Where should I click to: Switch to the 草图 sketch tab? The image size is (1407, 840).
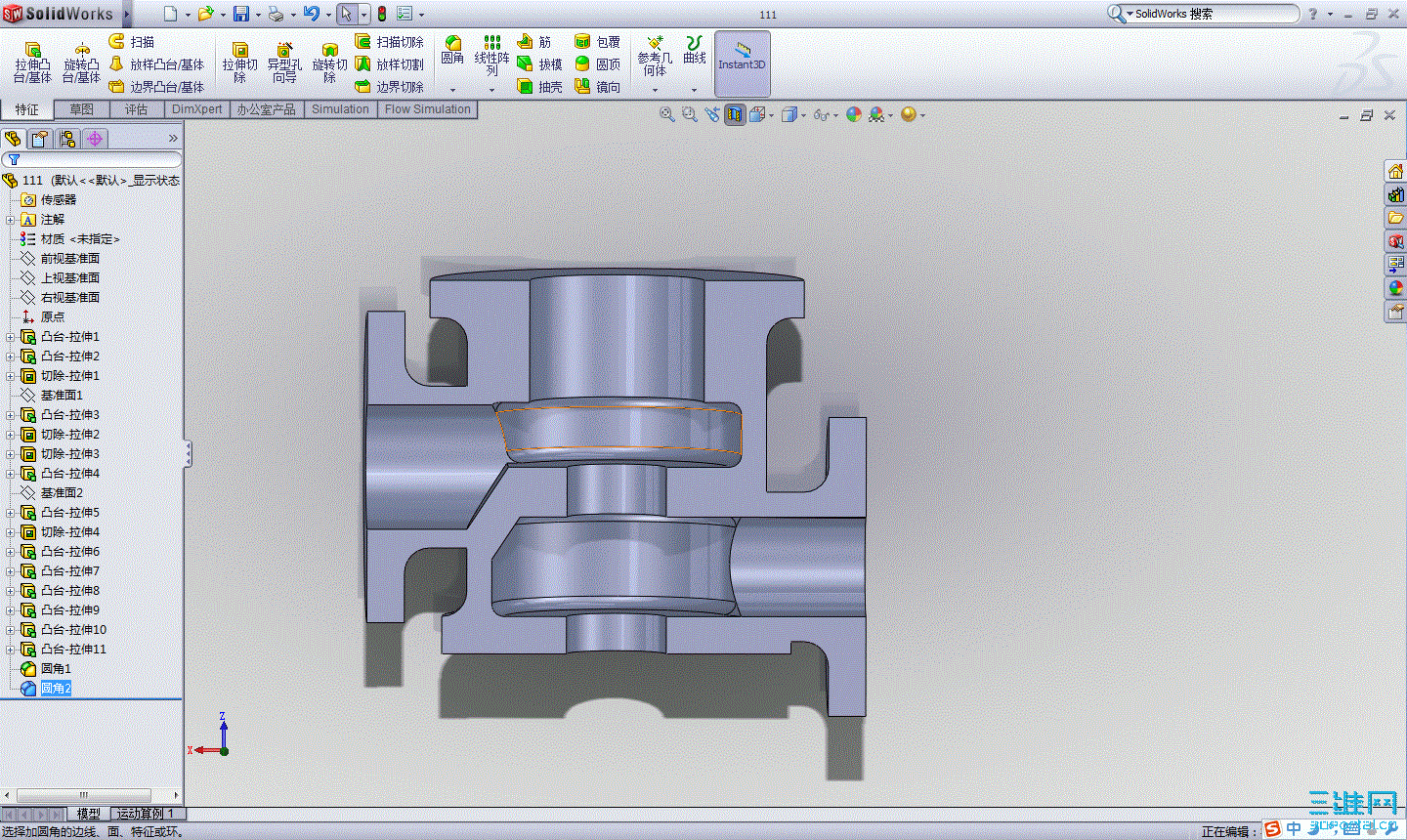(82, 109)
